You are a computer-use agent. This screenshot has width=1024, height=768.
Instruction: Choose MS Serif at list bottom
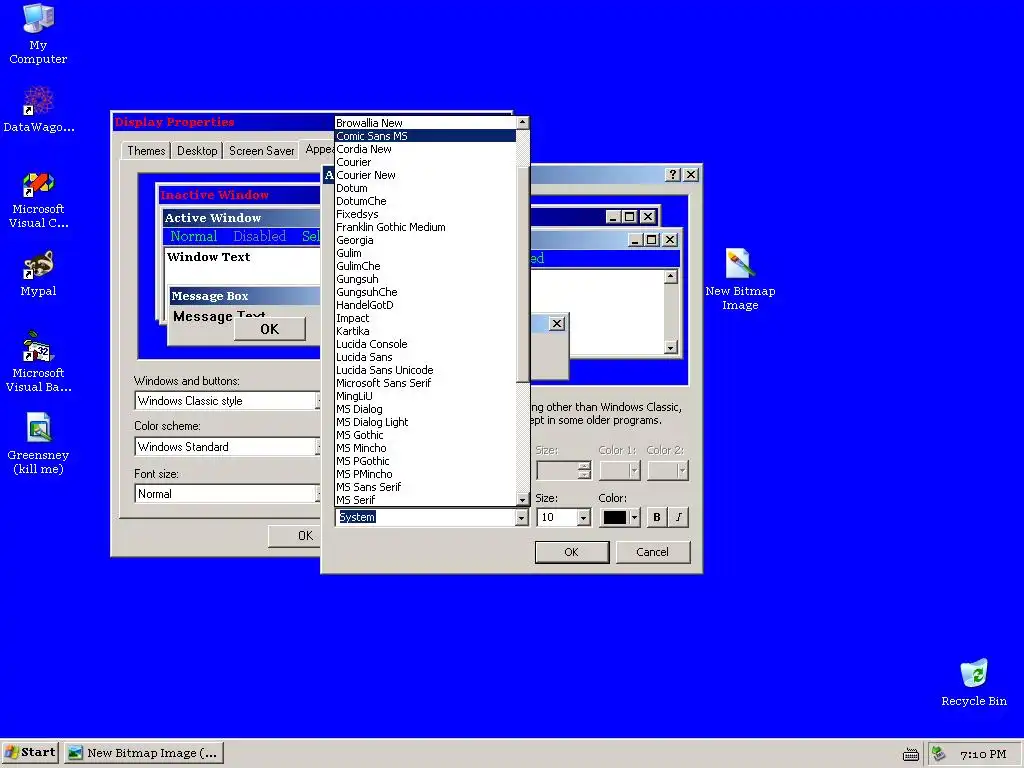click(x=425, y=500)
